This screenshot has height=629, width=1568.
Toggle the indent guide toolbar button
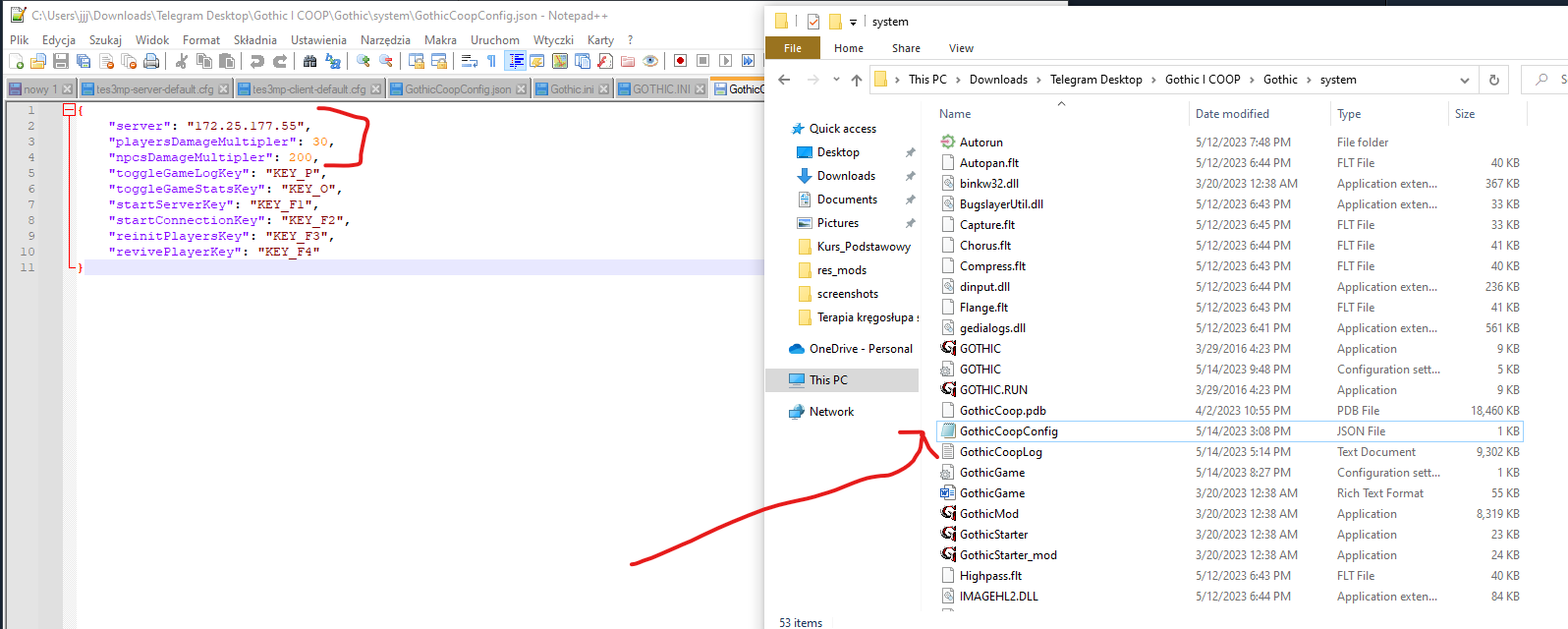tap(516, 61)
